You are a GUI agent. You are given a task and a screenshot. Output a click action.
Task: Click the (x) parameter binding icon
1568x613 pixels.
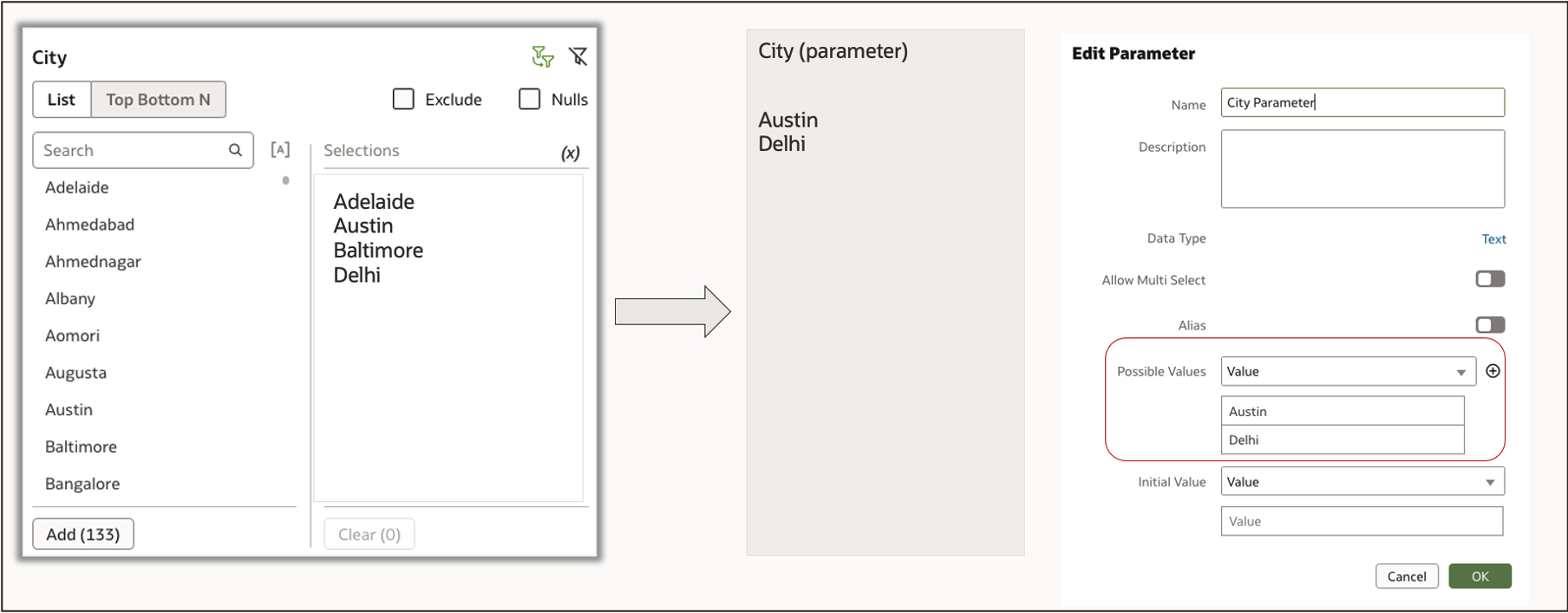[x=570, y=153]
